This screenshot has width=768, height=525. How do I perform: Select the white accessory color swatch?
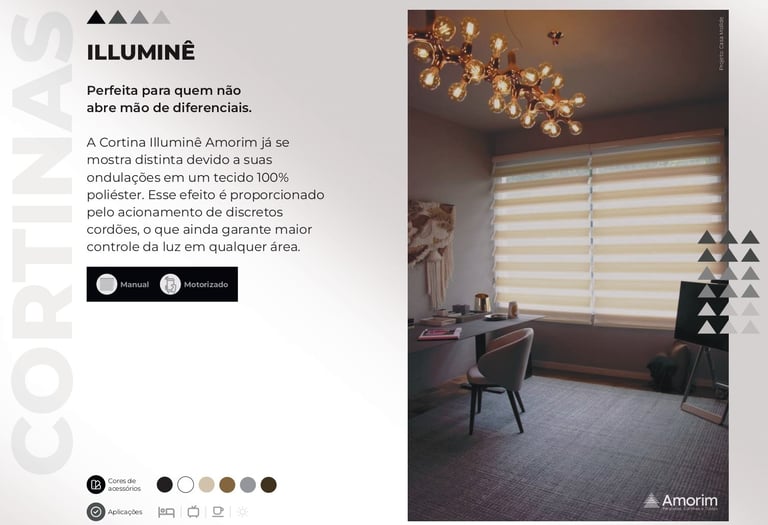186,485
